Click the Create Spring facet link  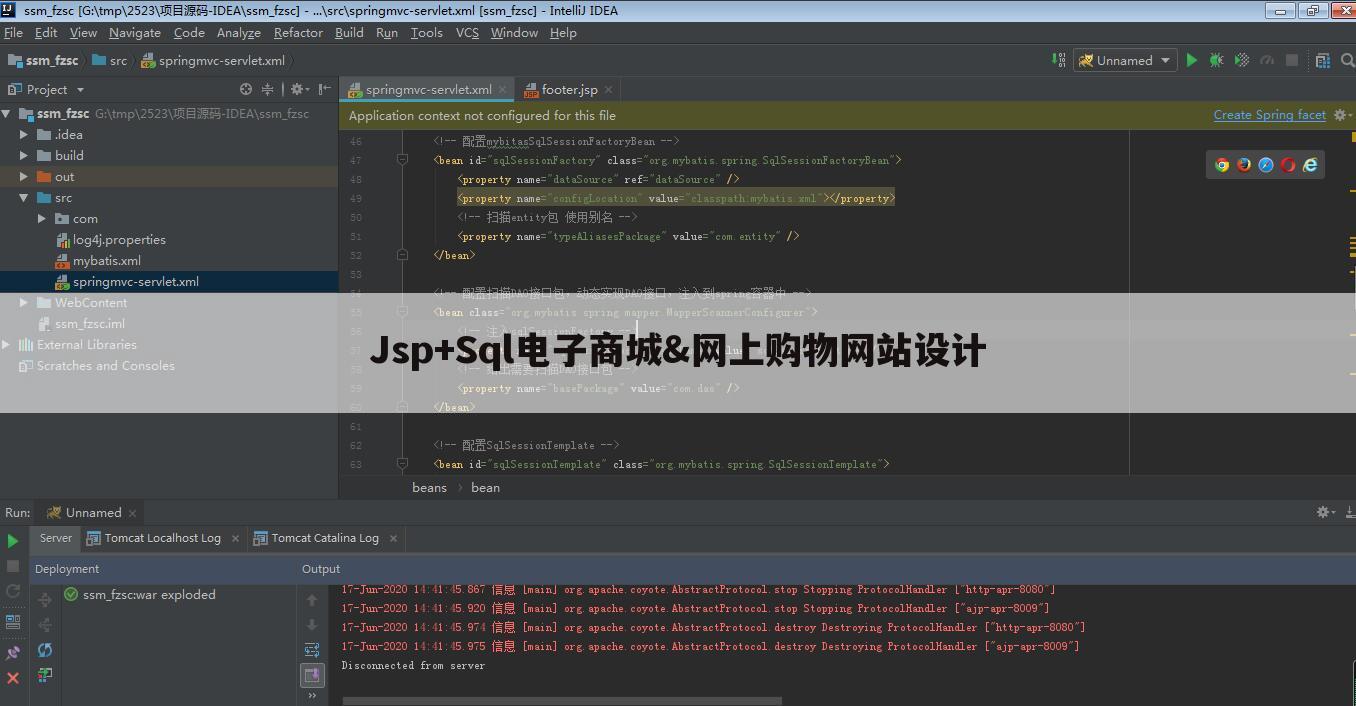1269,115
